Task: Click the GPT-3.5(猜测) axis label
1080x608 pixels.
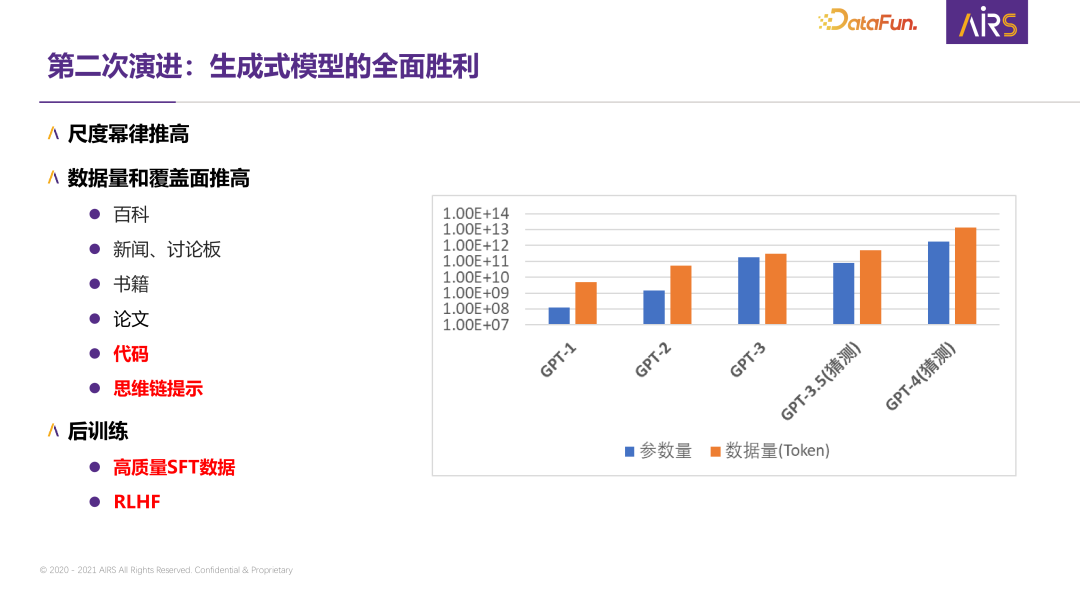Action: coord(821,381)
